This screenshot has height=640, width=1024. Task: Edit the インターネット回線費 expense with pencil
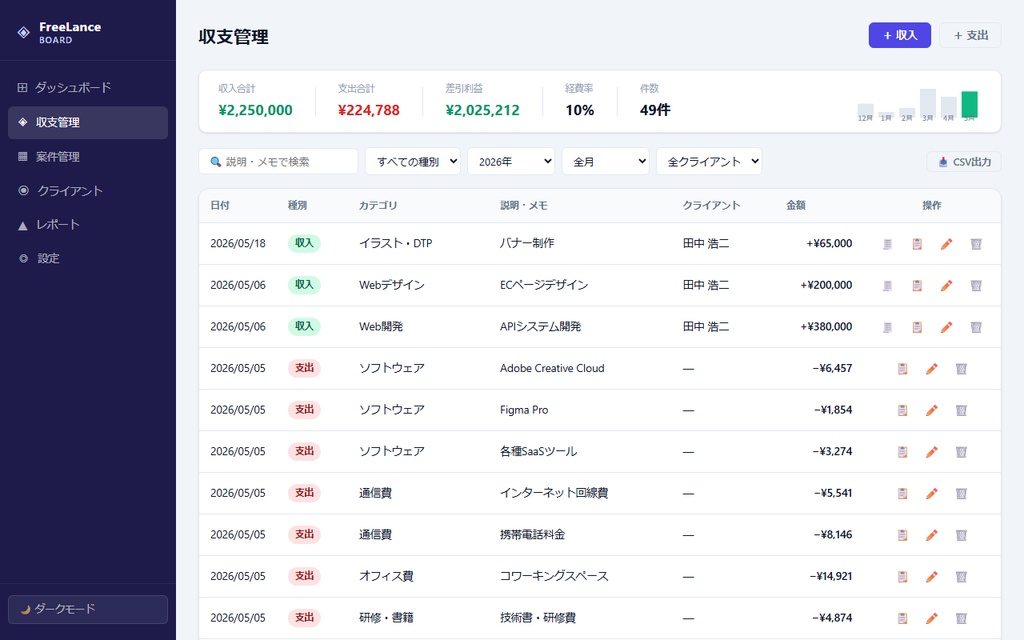click(x=932, y=494)
